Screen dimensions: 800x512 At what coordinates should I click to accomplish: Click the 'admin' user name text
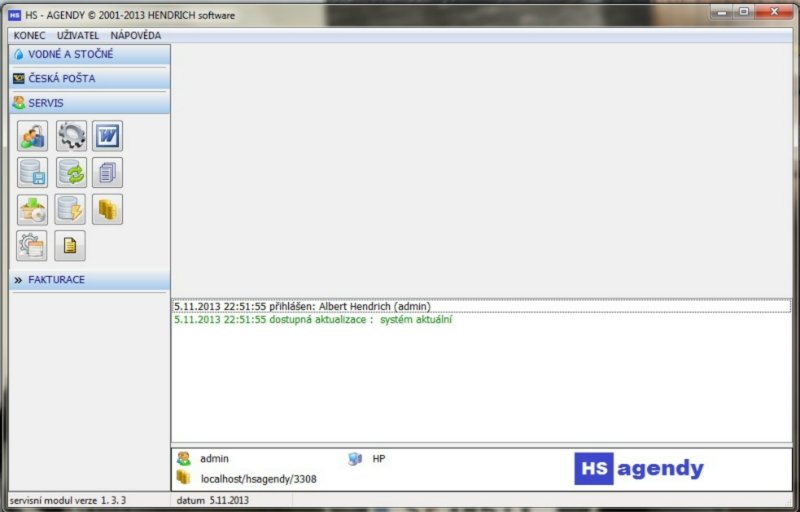click(x=214, y=458)
